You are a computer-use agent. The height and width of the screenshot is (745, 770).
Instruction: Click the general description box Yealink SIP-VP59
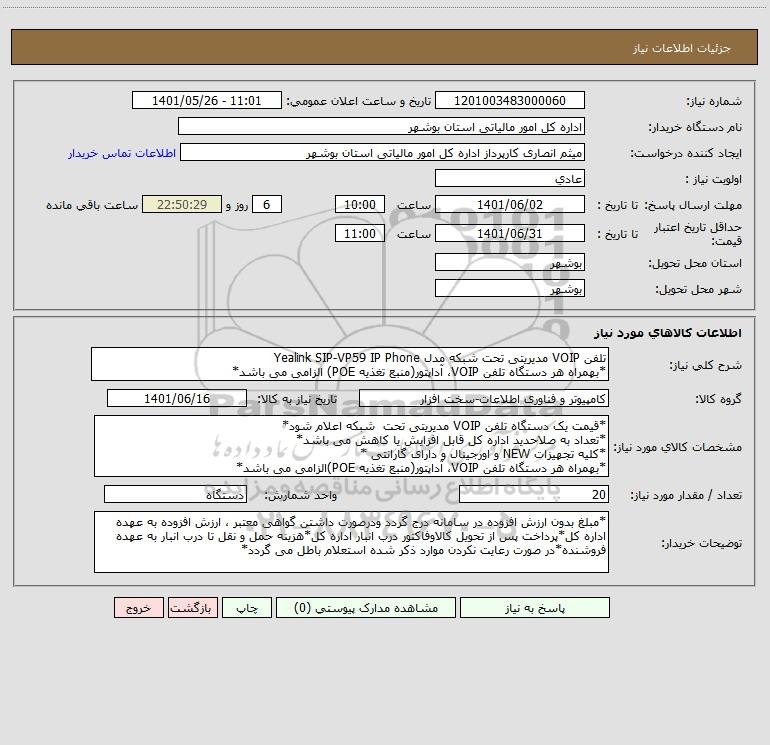[x=350, y=364]
